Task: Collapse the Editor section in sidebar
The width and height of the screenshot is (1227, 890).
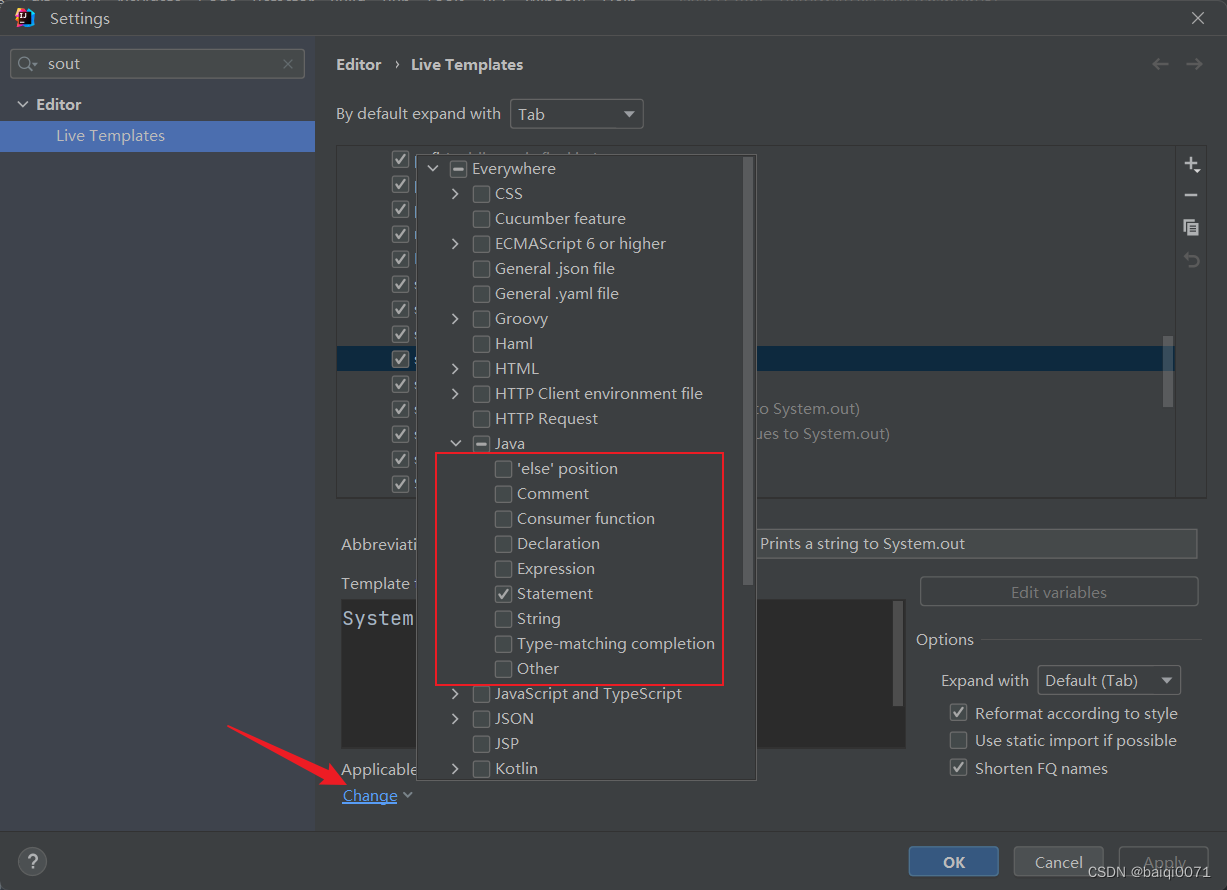Action: click(x=23, y=104)
